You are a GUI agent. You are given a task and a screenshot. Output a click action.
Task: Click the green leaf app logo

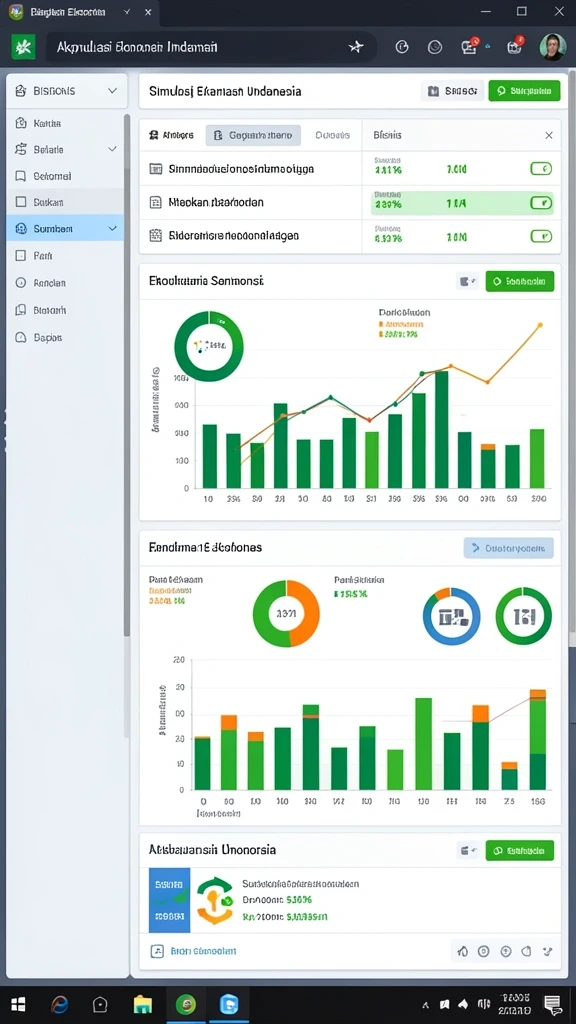(x=24, y=47)
